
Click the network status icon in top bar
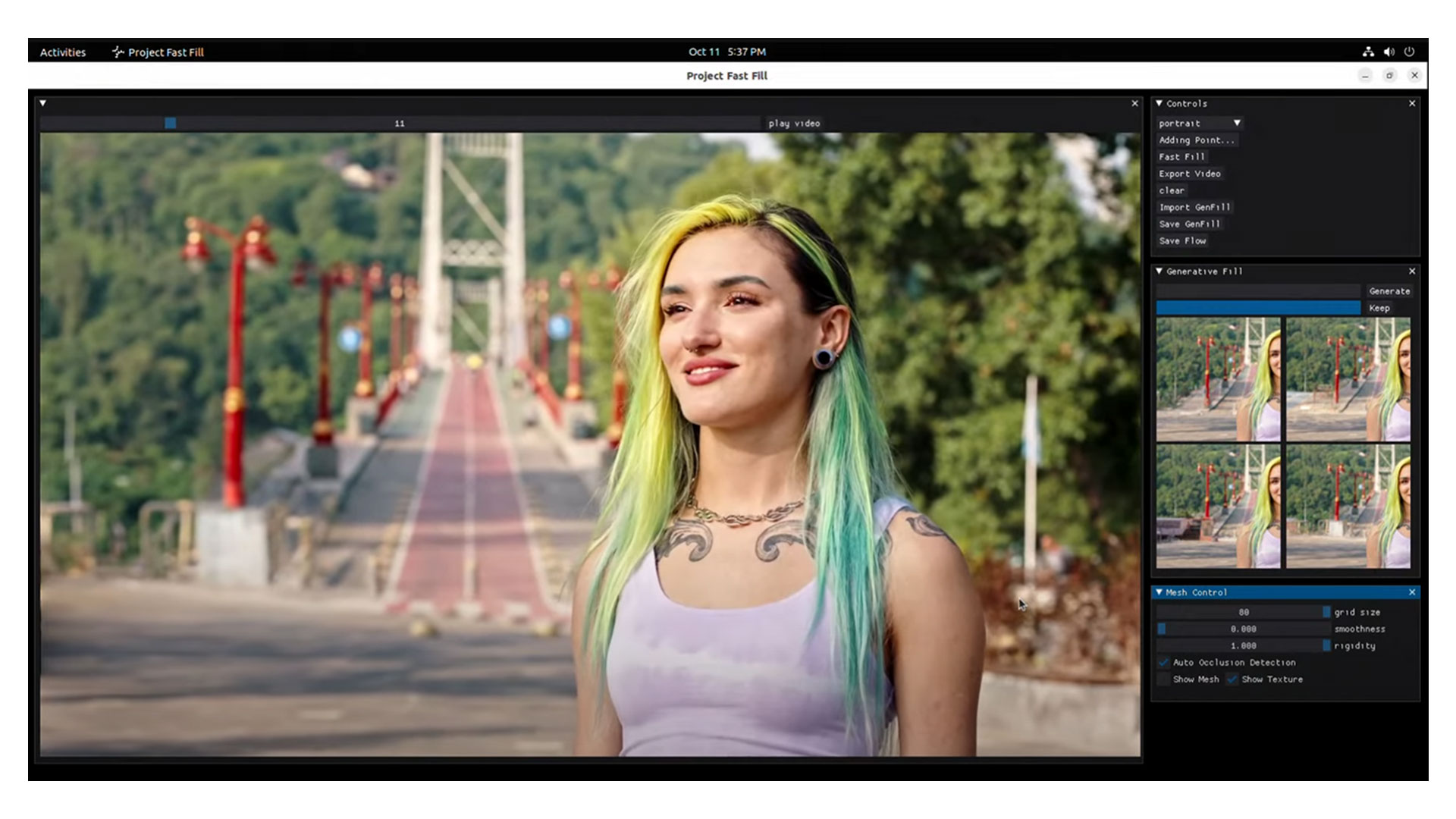[x=1367, y=52]
